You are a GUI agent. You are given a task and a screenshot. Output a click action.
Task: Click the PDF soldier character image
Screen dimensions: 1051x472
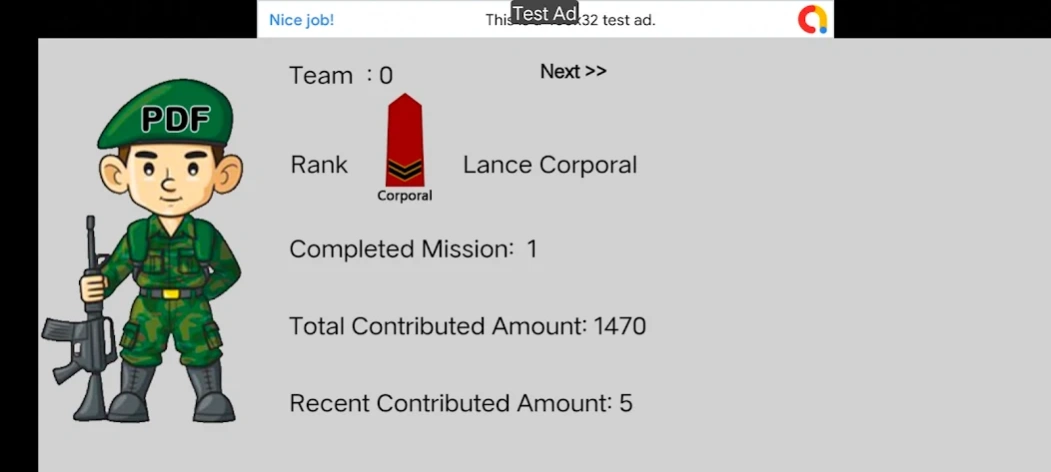pyautogui.click(x=142, y=251)
